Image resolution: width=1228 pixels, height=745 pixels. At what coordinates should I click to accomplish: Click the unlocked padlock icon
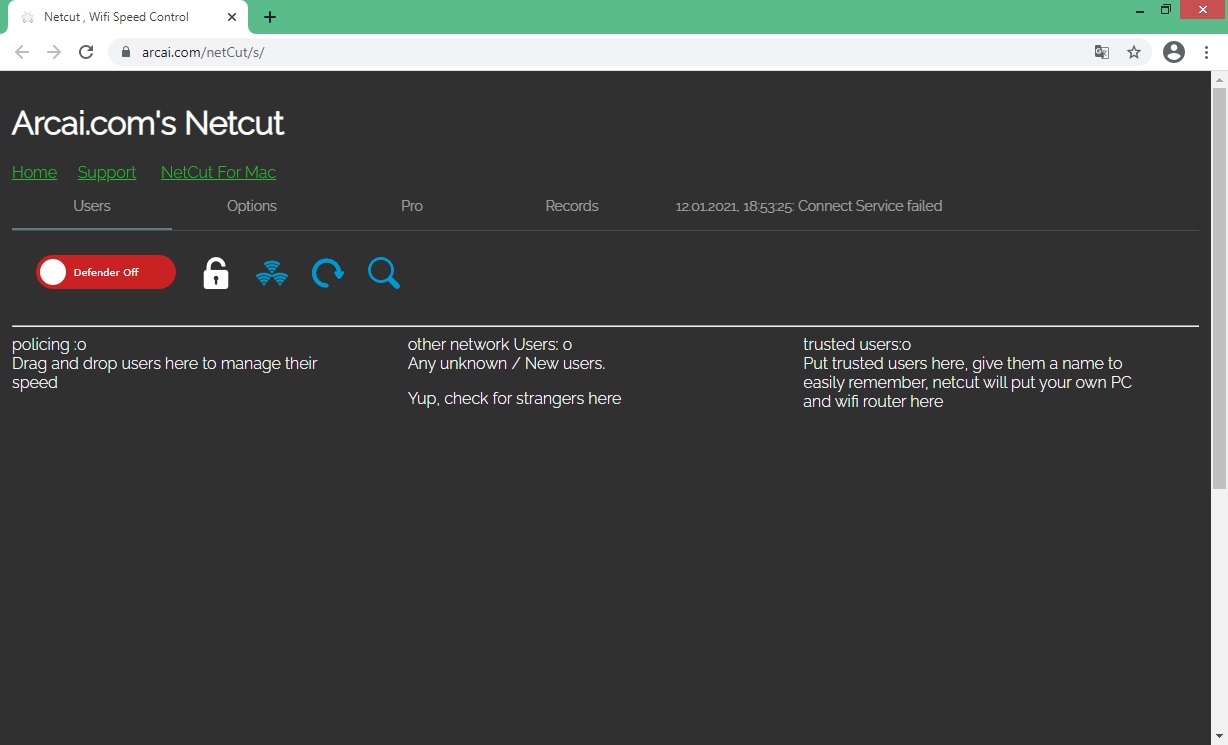pos(216,273)
